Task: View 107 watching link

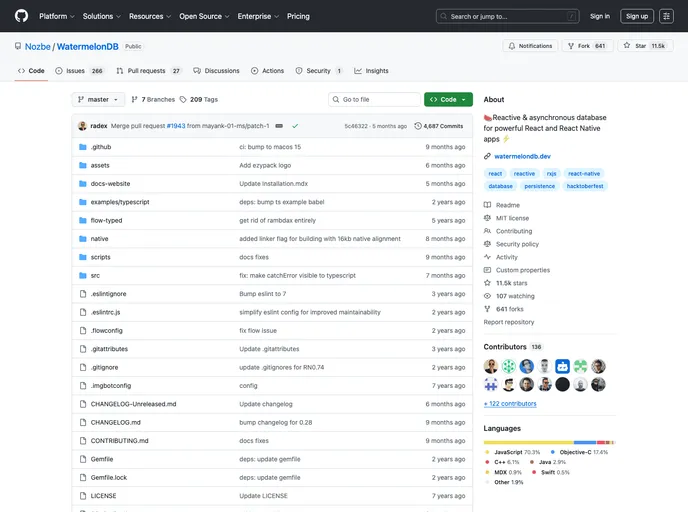Action: click(509, 296)
